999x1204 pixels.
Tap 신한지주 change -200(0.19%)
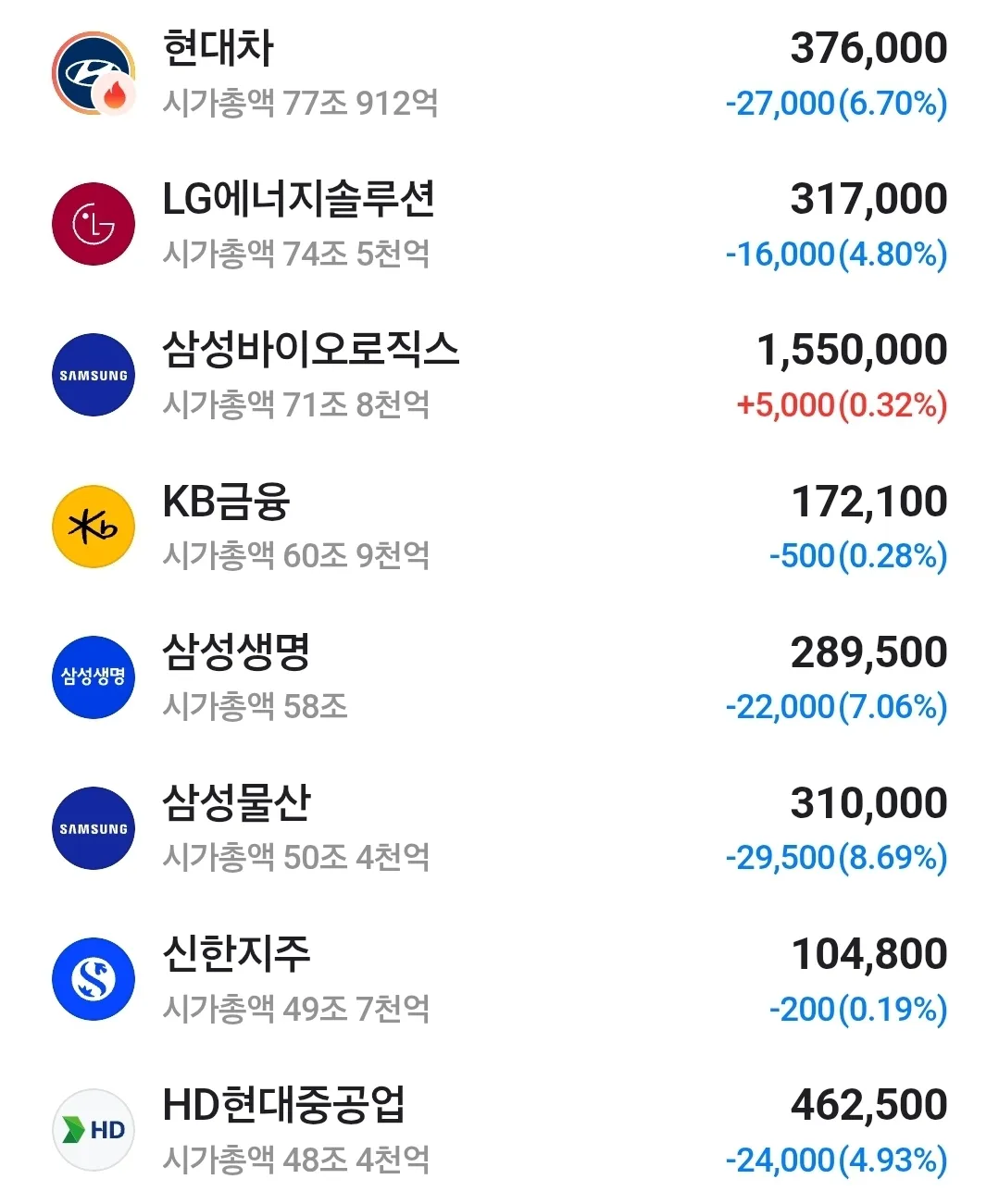[x=858, y=1009]
